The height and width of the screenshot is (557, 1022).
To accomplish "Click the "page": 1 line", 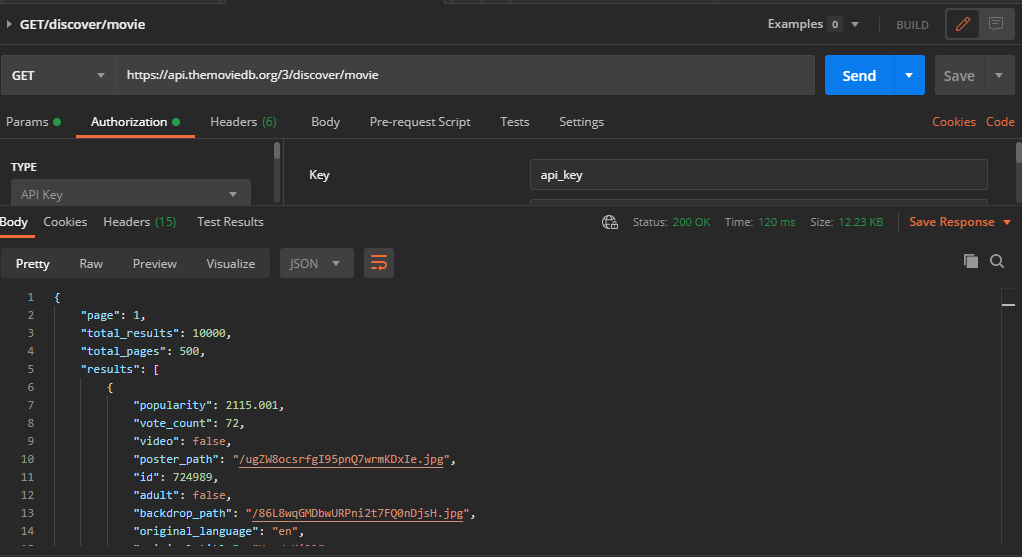I will tap(113, 315).
